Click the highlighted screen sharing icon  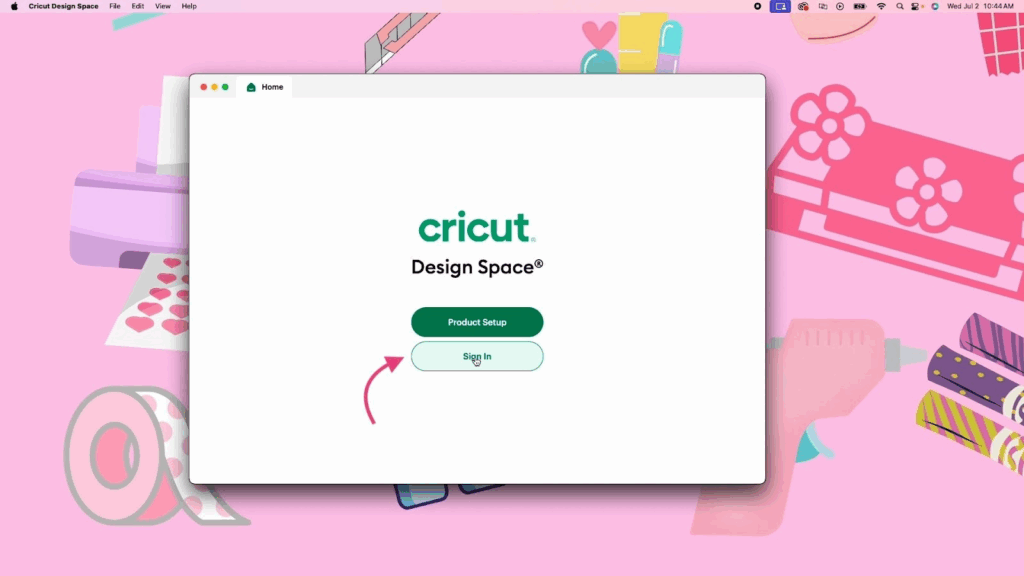[780, 7]
